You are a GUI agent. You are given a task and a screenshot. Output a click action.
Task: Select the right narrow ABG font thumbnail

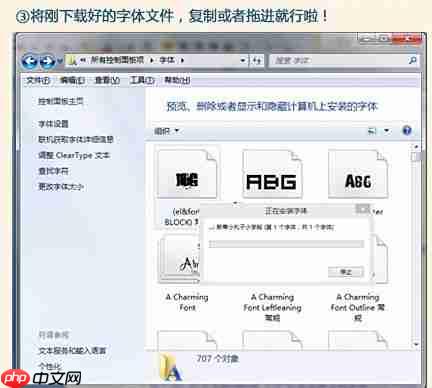(358, 174)
